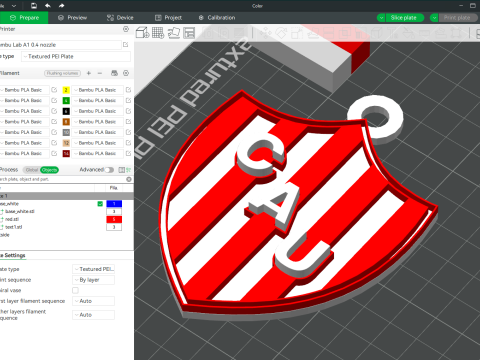This screenshot has height=360, width=480.
Task: Click the green filament 4 color swatch
Action: (x=66, y=100)
